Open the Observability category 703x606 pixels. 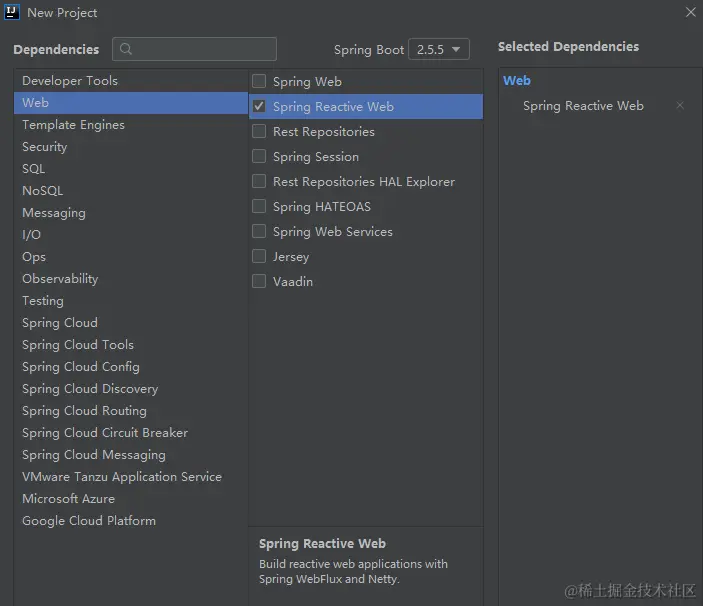tap(131, 278)
